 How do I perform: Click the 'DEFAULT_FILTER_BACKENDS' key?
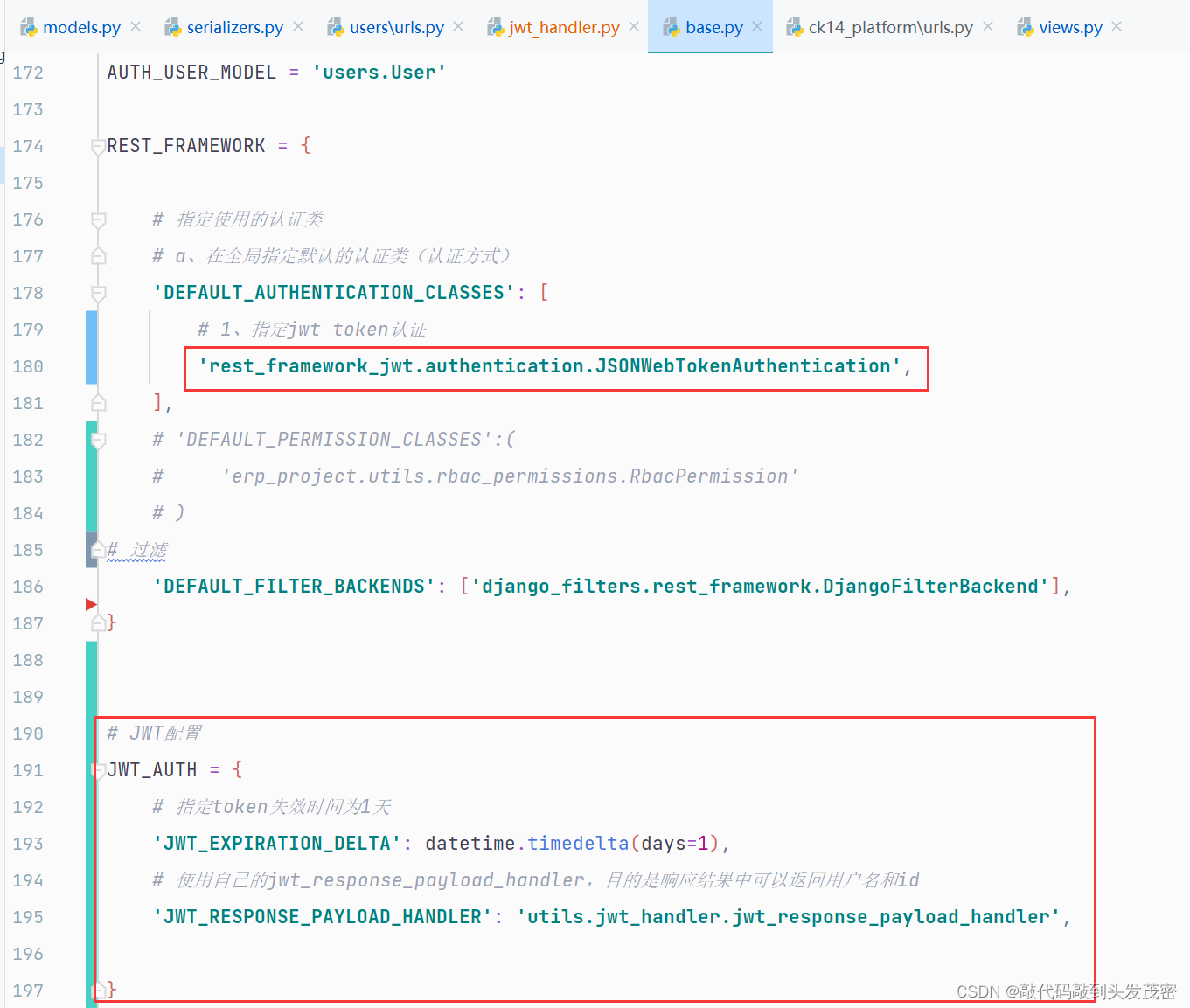(294, 587)
